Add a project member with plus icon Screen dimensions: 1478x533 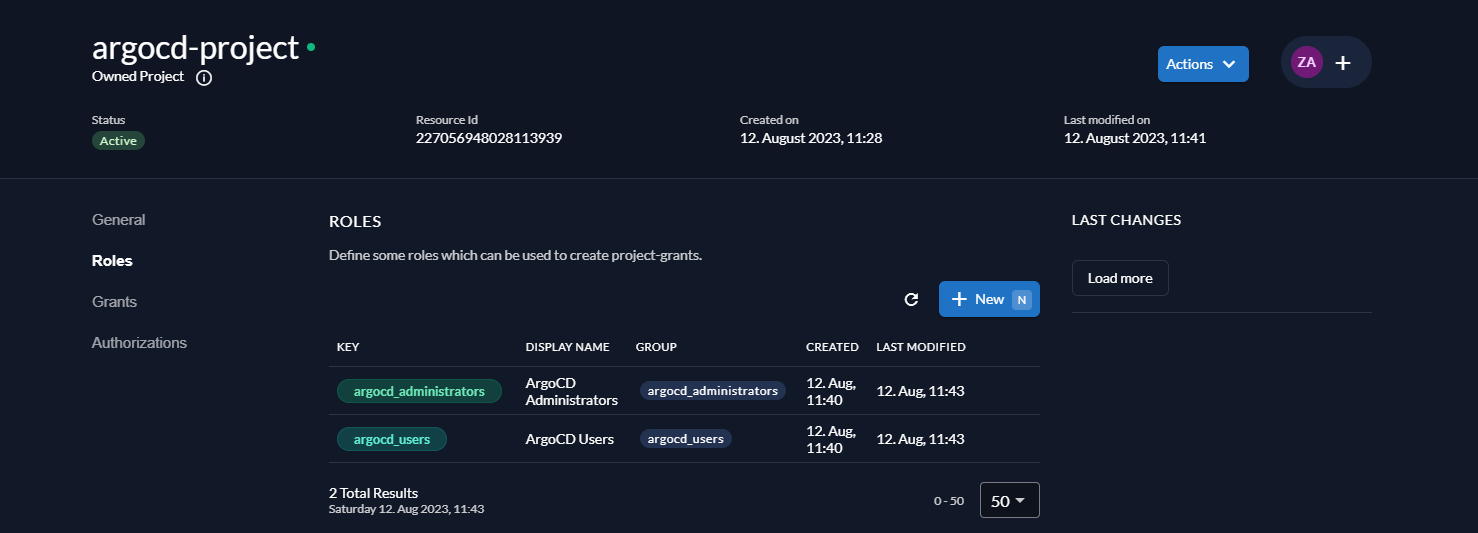1343,63
